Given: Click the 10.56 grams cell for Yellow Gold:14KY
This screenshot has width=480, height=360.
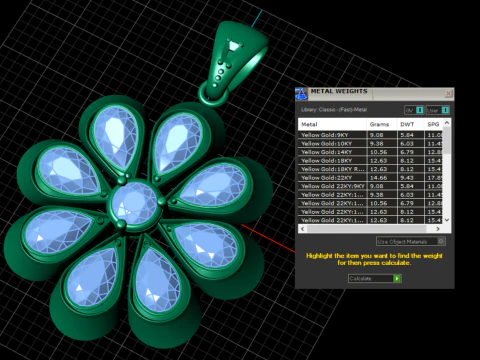Looking at the screenshot, I should [x=382, y=152].
